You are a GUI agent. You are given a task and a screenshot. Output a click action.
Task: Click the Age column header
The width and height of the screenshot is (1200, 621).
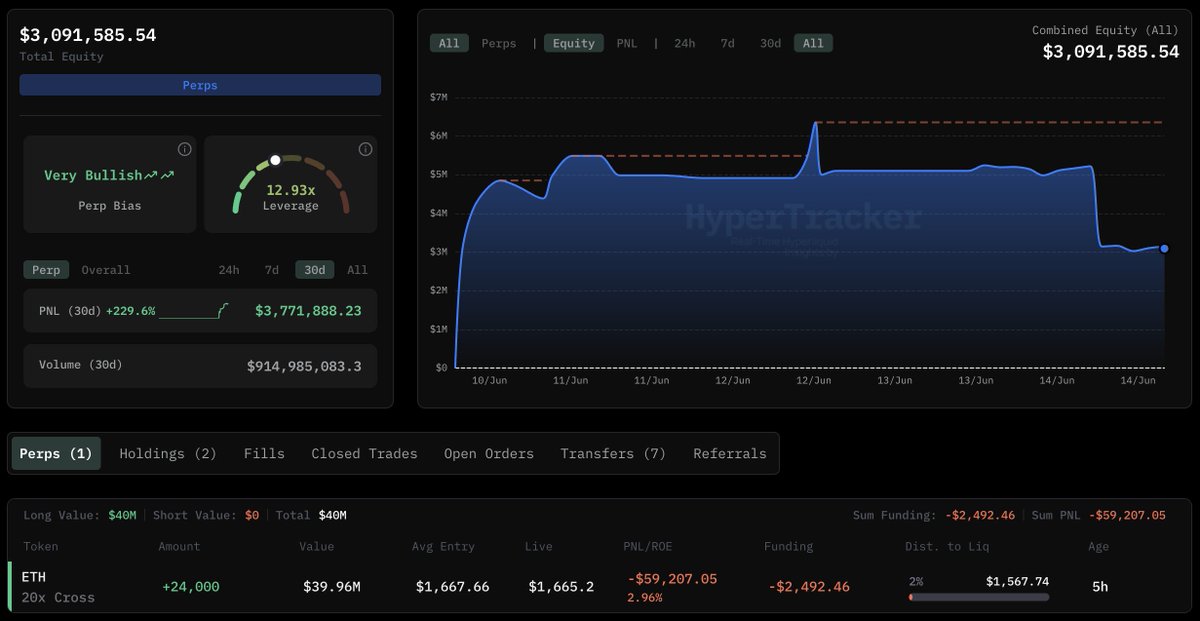coord(1099,546)
